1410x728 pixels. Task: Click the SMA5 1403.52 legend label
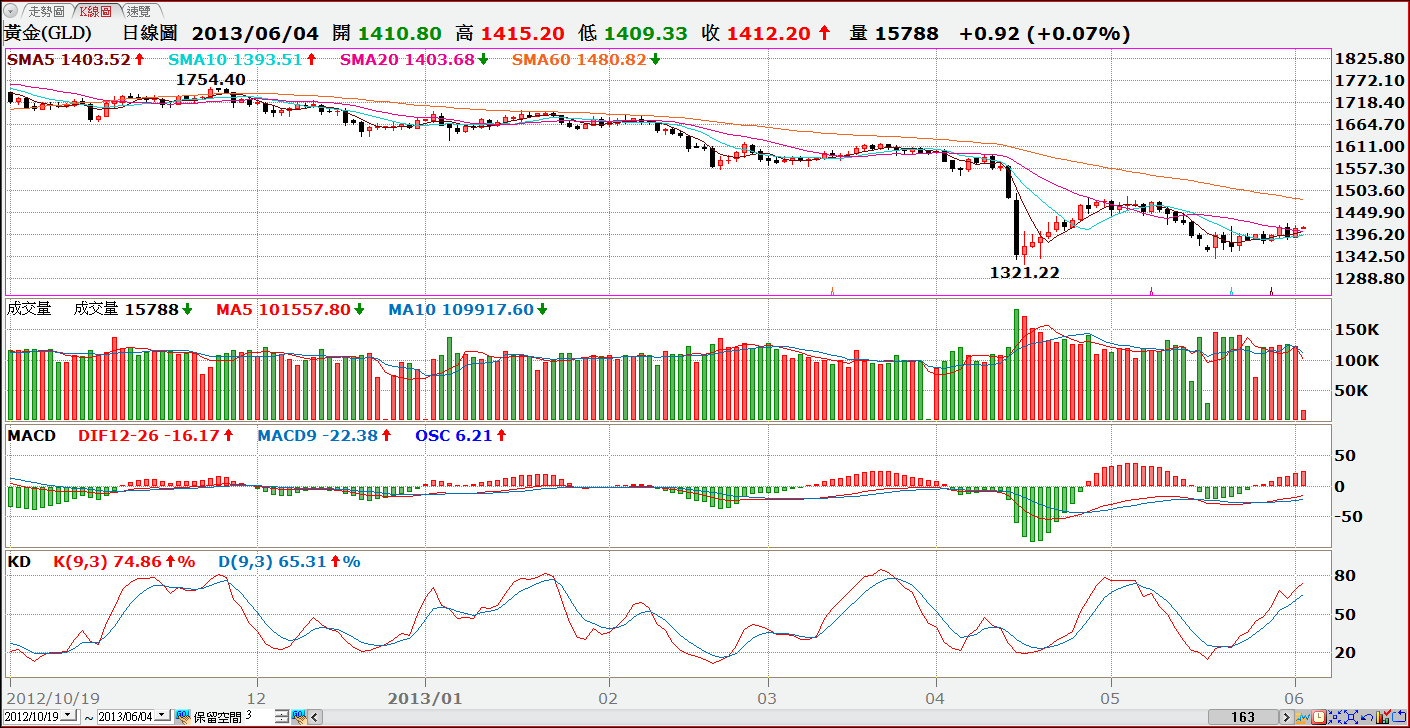pos(76,59)
